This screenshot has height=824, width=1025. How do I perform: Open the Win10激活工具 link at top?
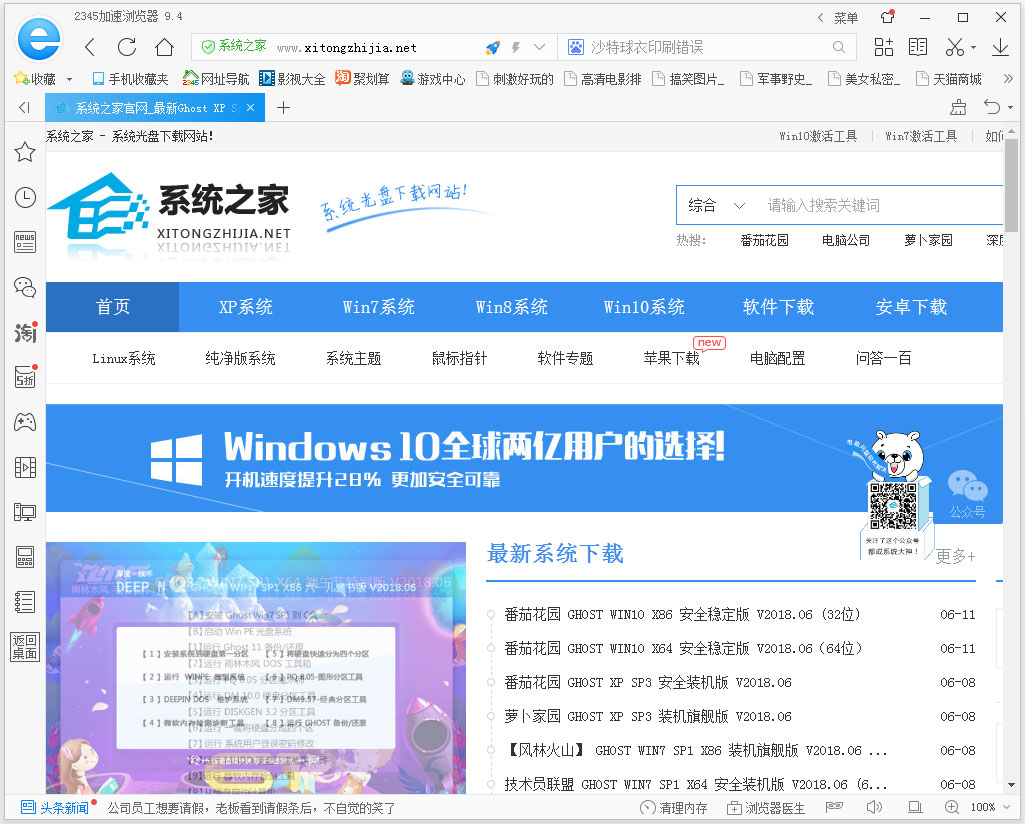click(818, 136)
